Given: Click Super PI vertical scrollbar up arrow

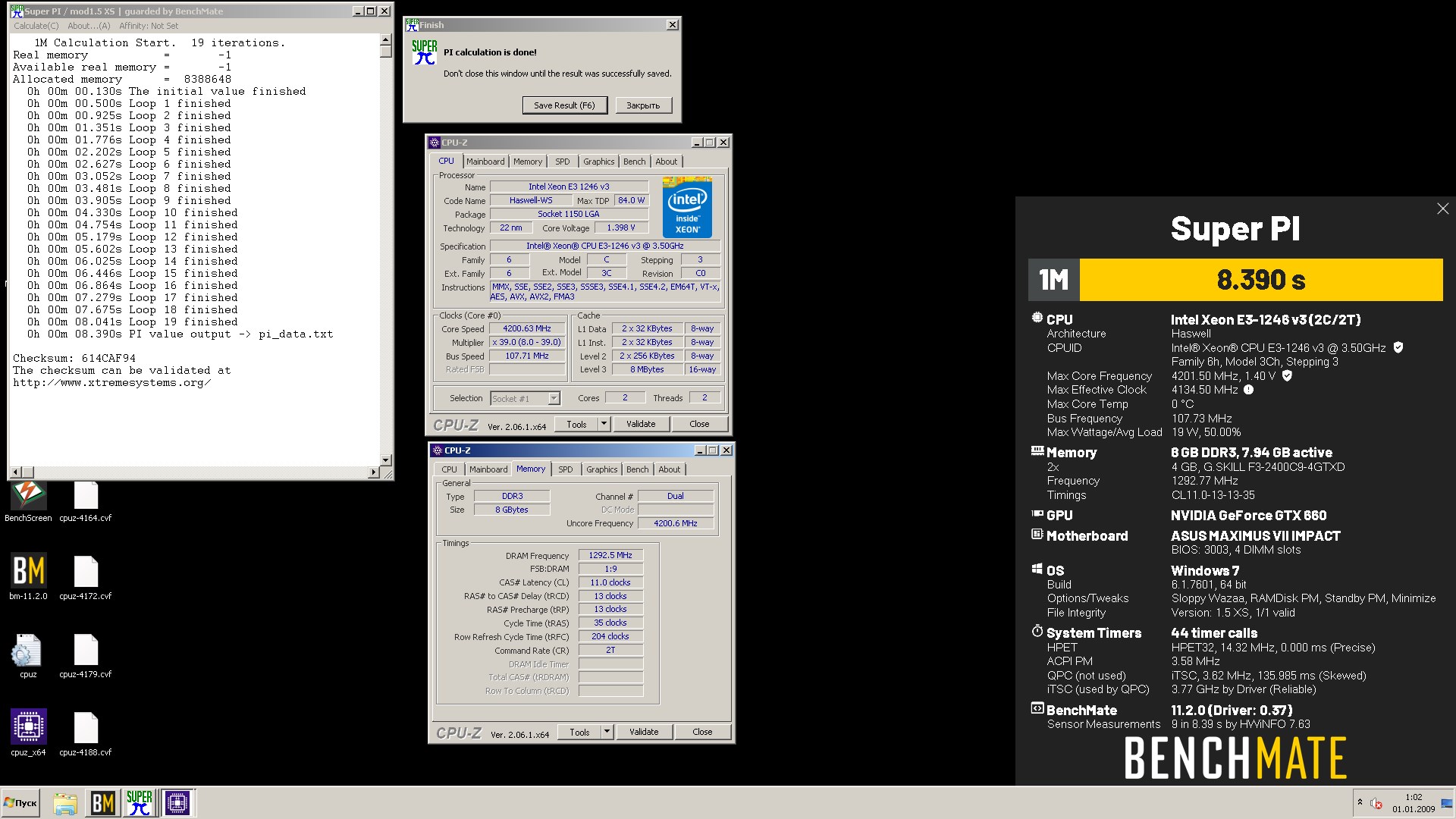Looking at the screenshot, I should point(386,40).
